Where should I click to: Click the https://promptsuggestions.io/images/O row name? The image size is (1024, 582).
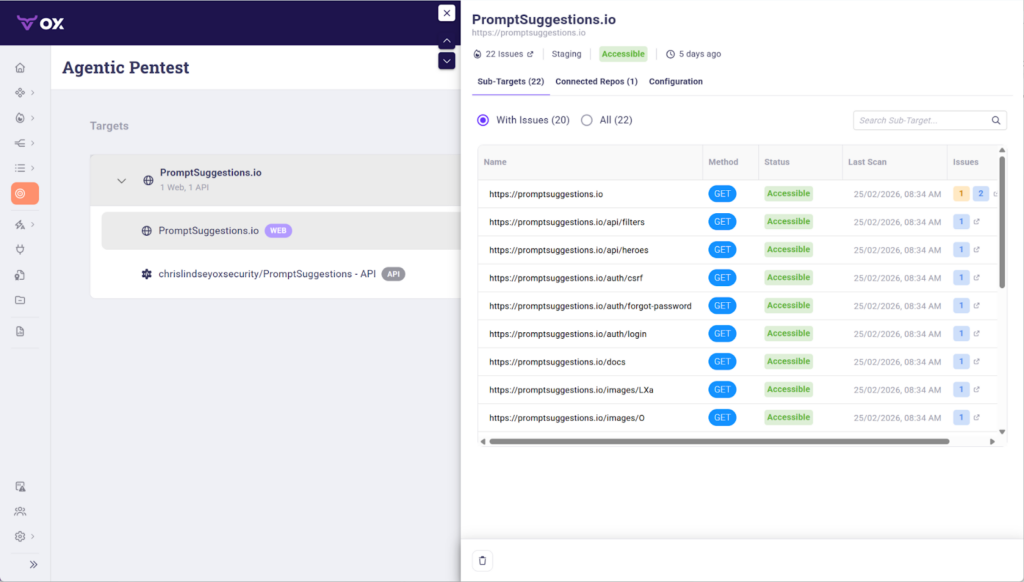coord(567,417)
